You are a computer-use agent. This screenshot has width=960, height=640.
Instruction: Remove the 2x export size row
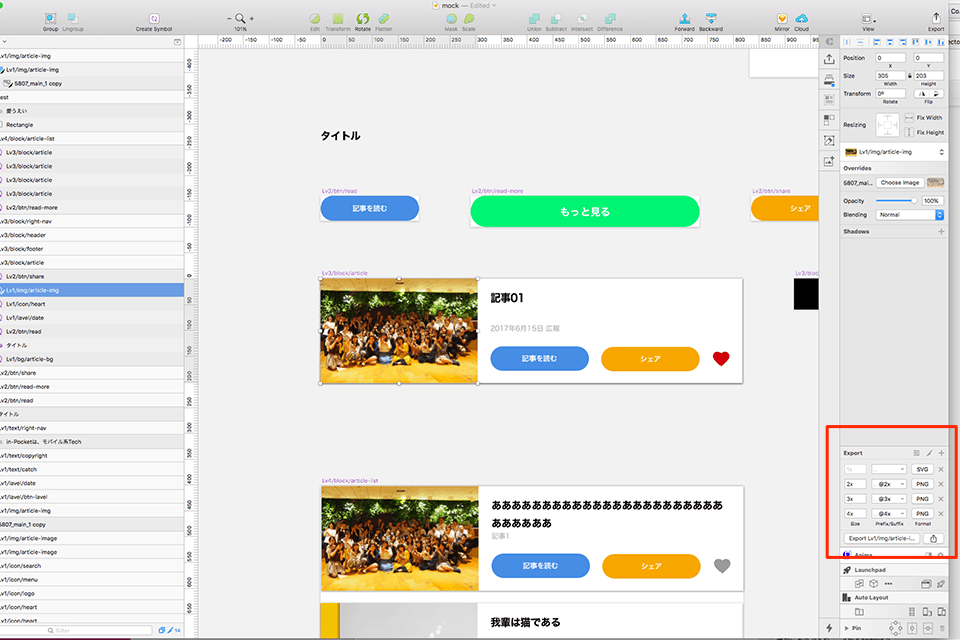click(941, 484)
